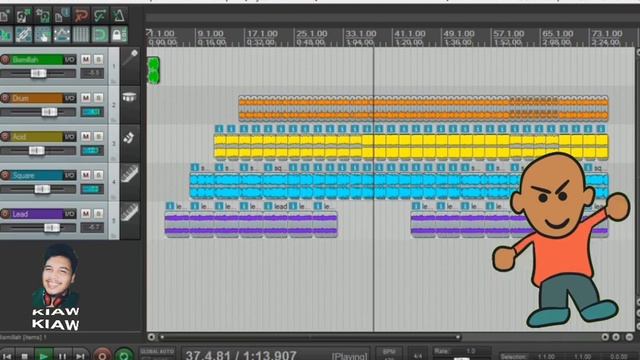Viewport: 640px width, 360px height.
Task: Click the drum icon on Drum track
Action: [129, 97]
